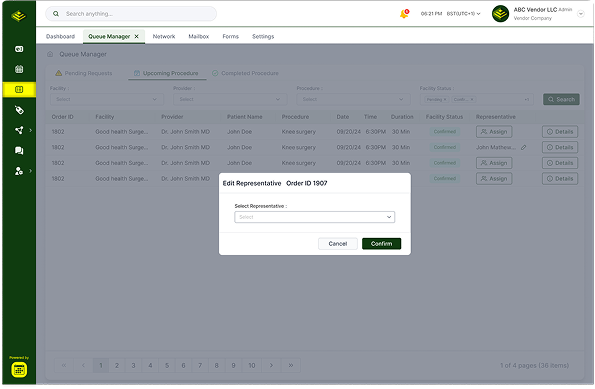Click the last page double arrow
Screen dimensions: 595x389
(x=291, y=365)
